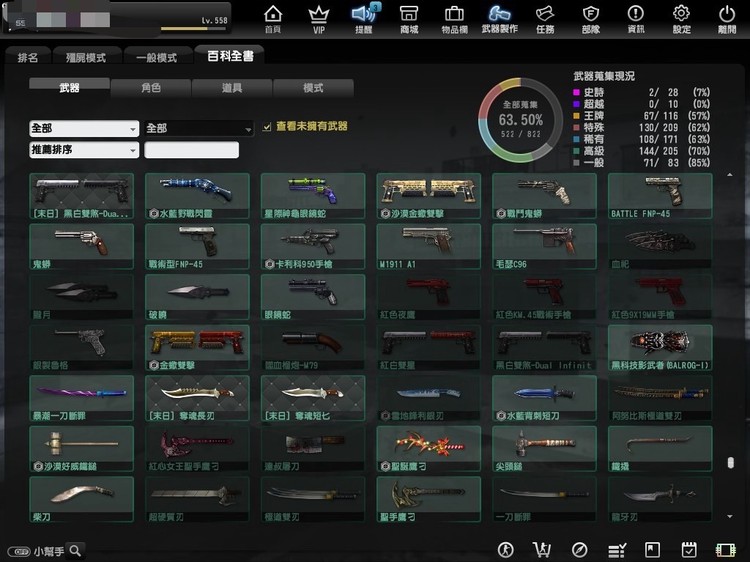Viewport: 750px width, 562px height.
Task: Click the shopping cart icon in bottom bar
Action: tap(542, 550)
